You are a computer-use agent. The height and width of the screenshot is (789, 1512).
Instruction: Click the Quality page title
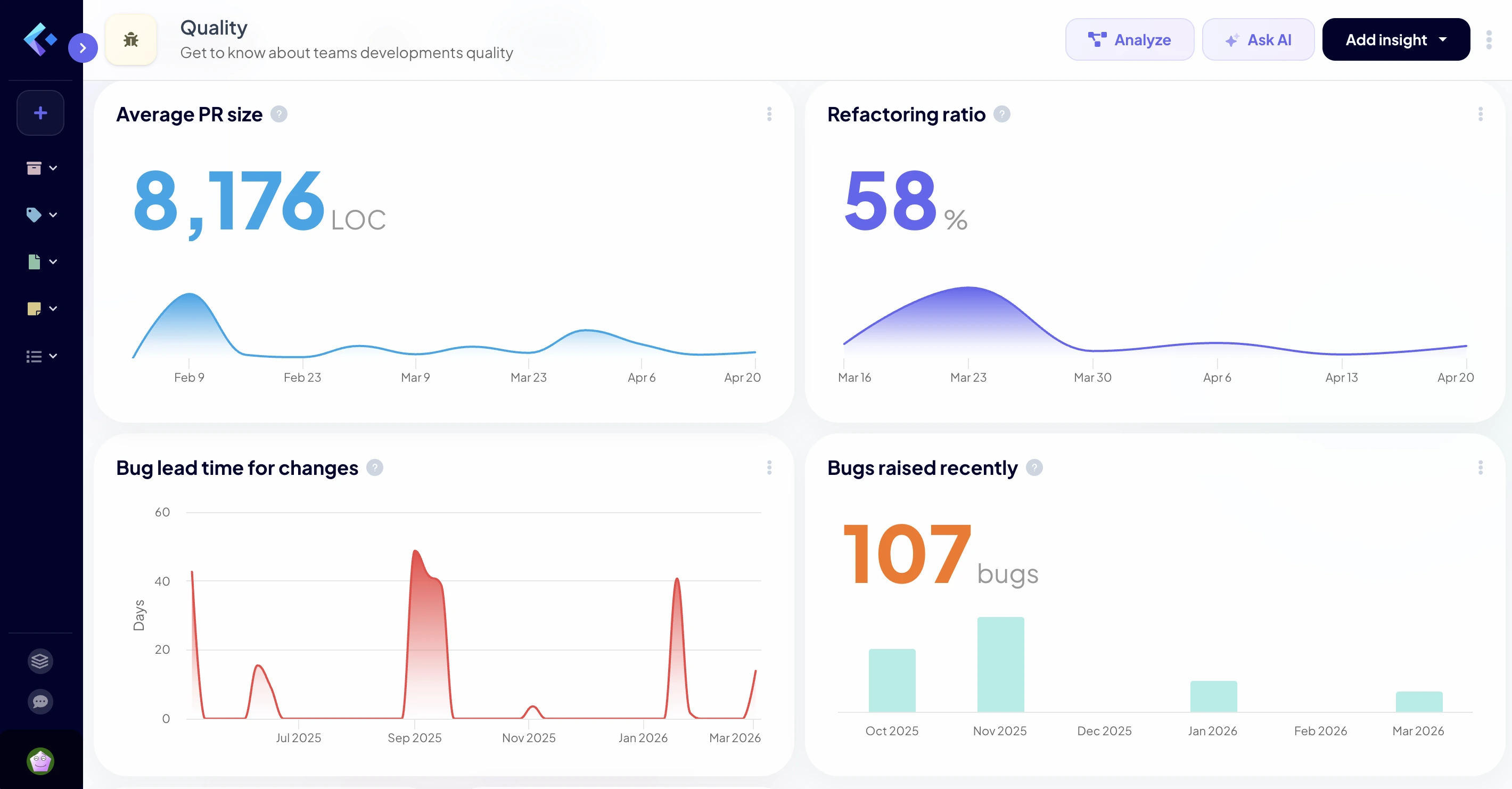click(x=213, y=28)
